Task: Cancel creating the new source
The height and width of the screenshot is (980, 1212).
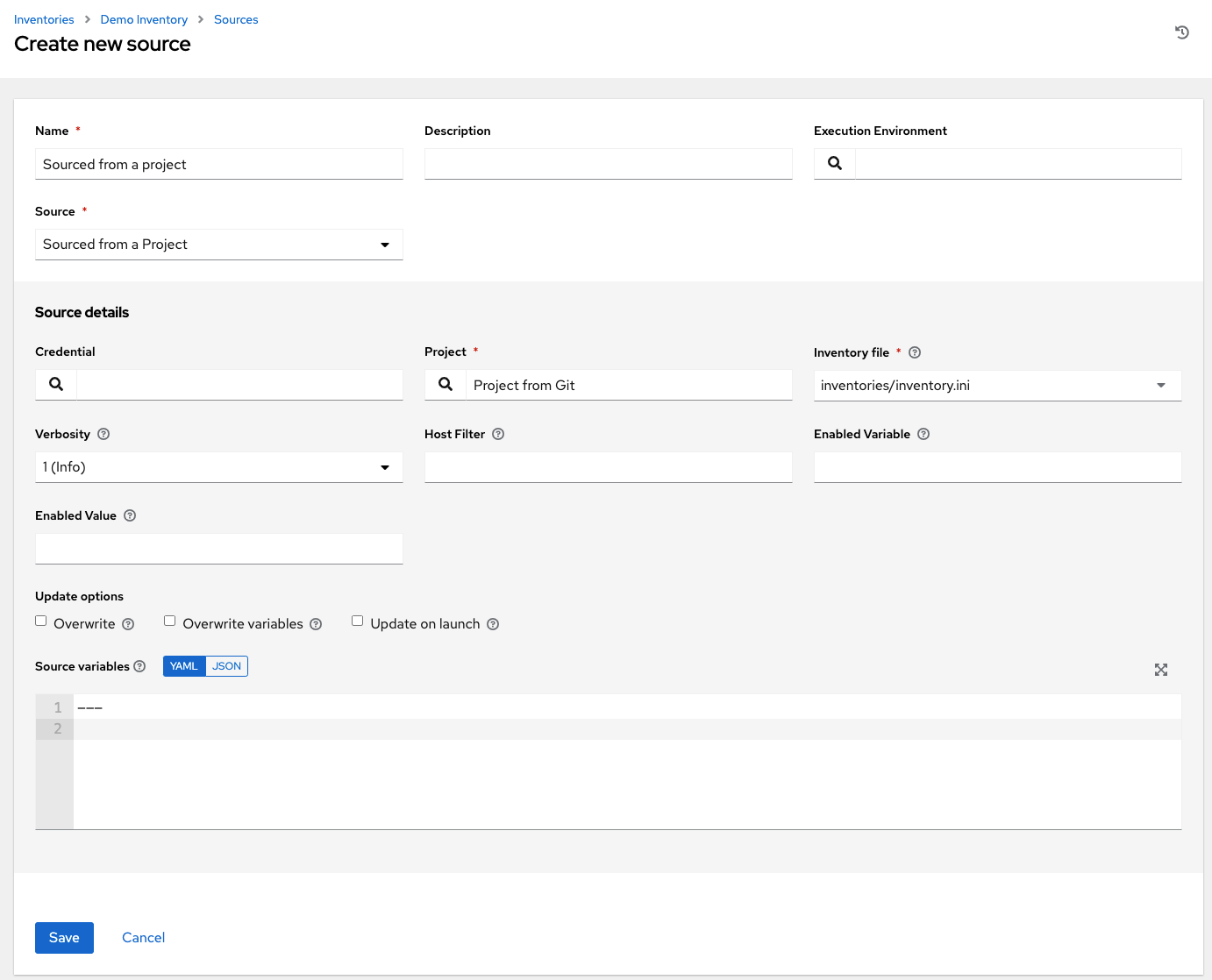Action: (143, 938)
